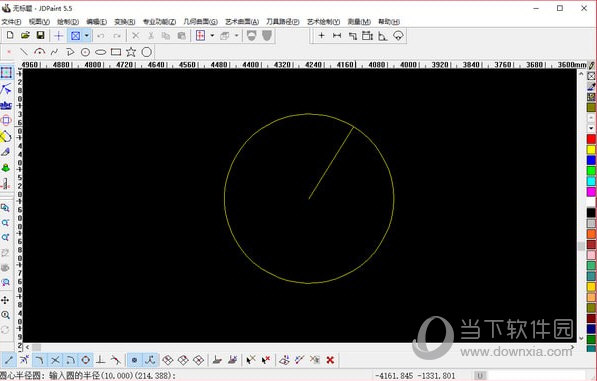Select the spline curve drawing tool

(x=54, y=52)
